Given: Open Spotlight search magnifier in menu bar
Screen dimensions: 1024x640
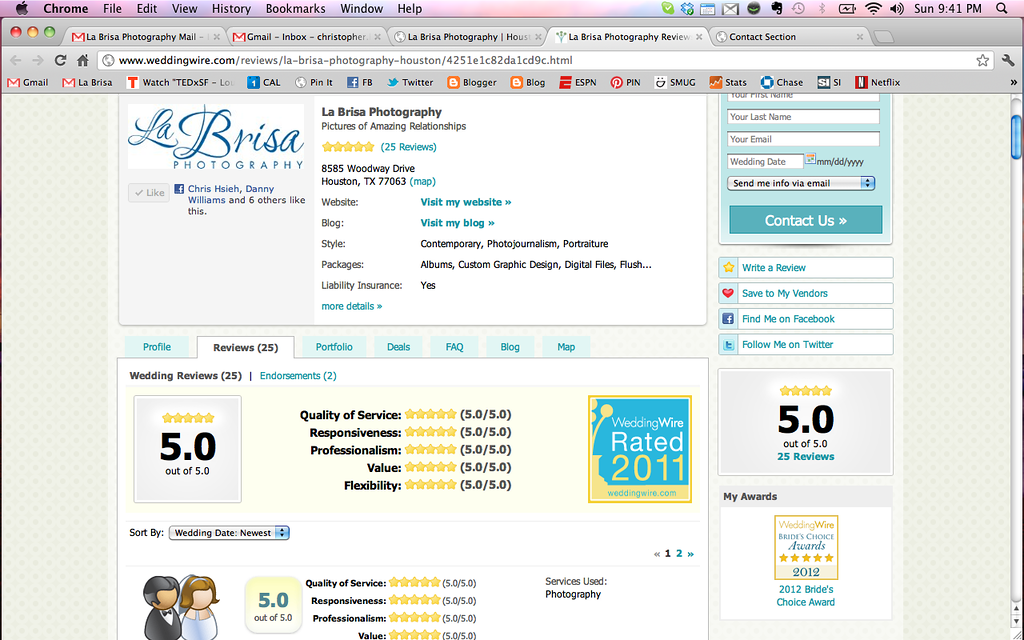Looking at the screenshot, I should (x=1002, y=8).
